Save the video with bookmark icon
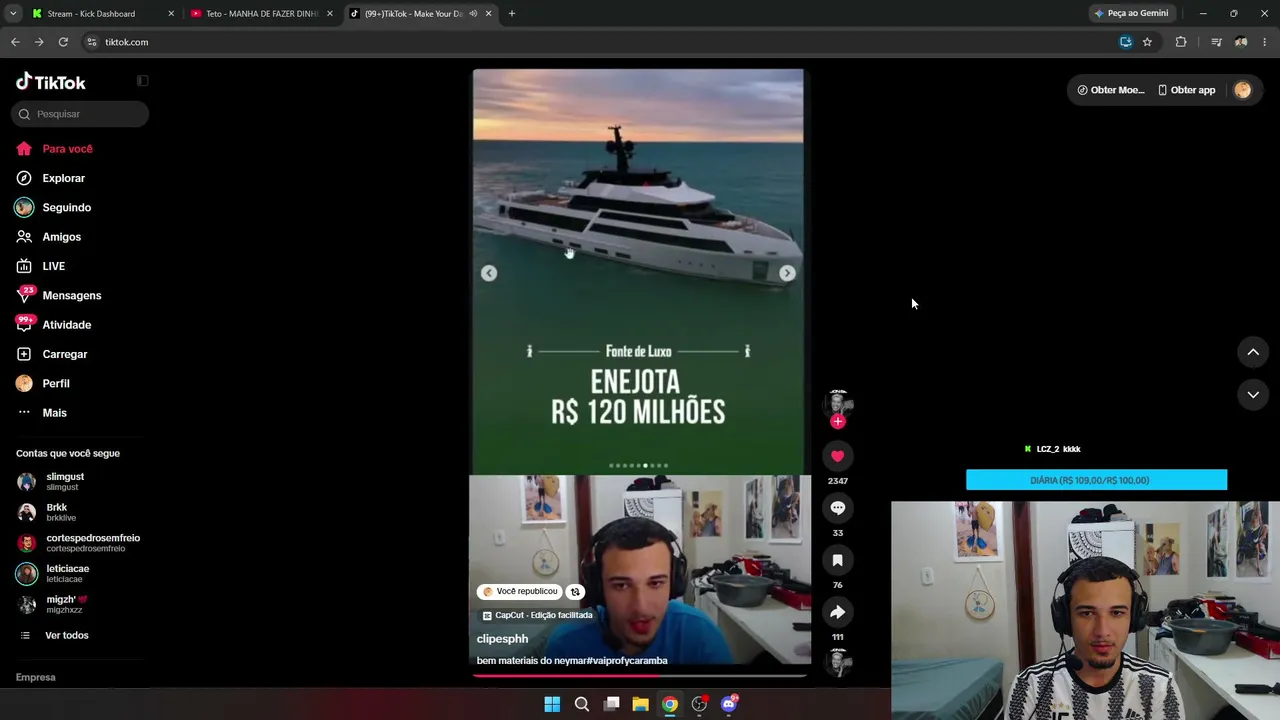Viewport: 1280px width, 720px height. coord(838,560)
